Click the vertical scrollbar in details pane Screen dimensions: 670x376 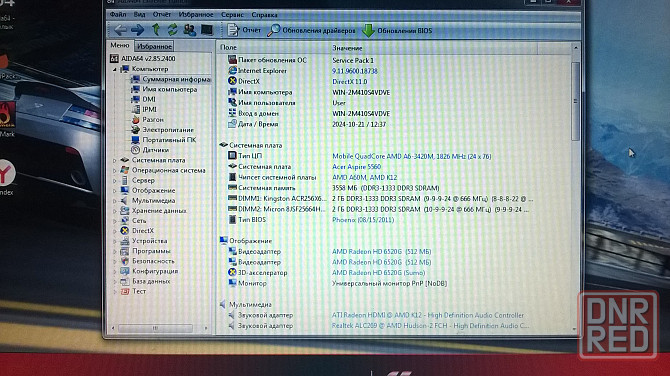pyautogui.click(x=576, y=101)
